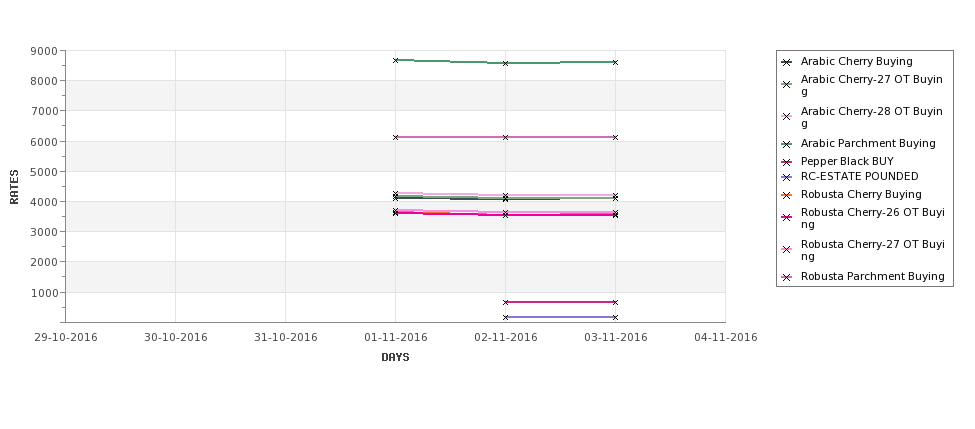Click the DAYS axis title
This screenshot has height=429, width=975.
coord(395,358)
